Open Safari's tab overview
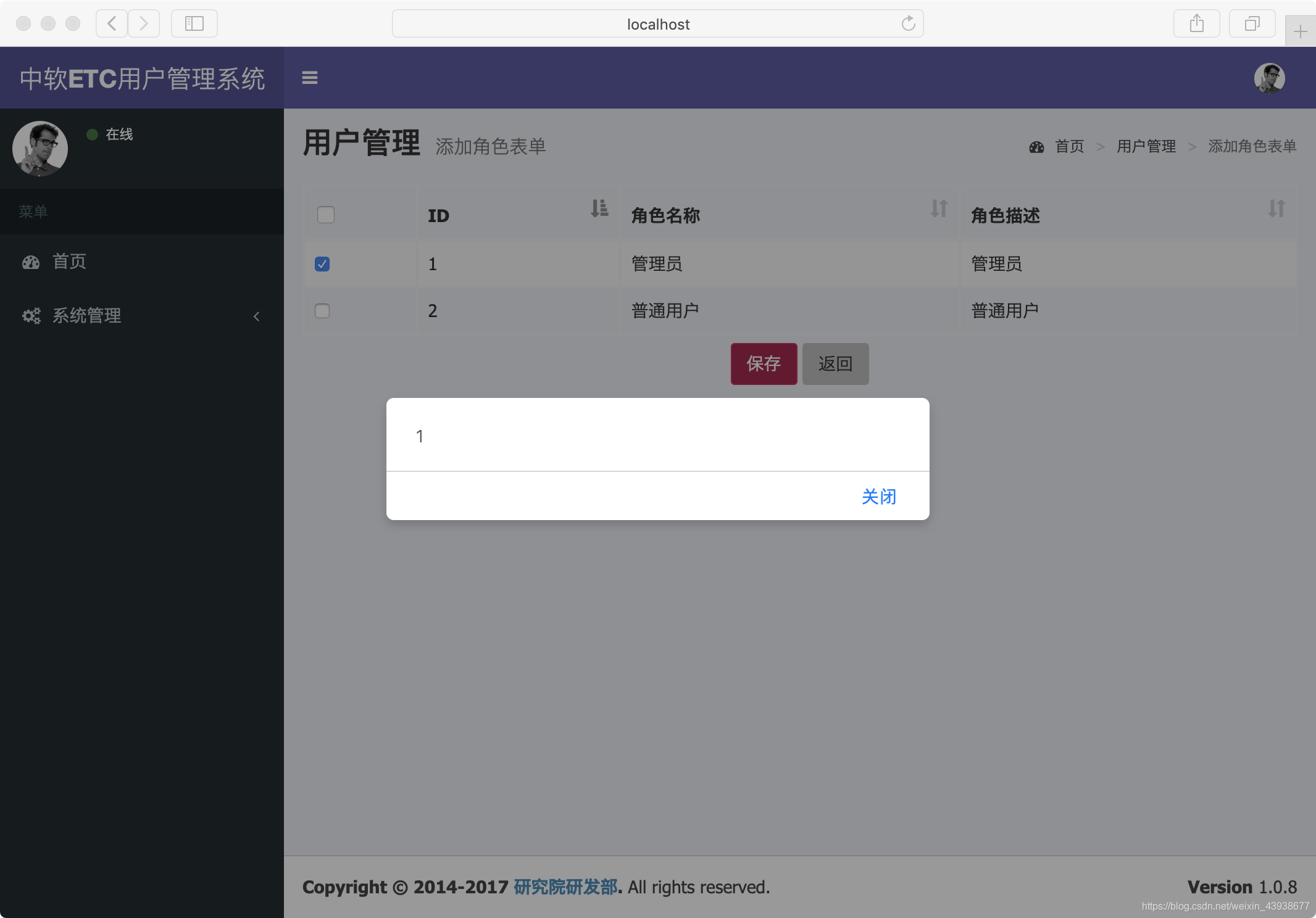This screenshot has width=1316, height=918. [x=1252, y=23]
